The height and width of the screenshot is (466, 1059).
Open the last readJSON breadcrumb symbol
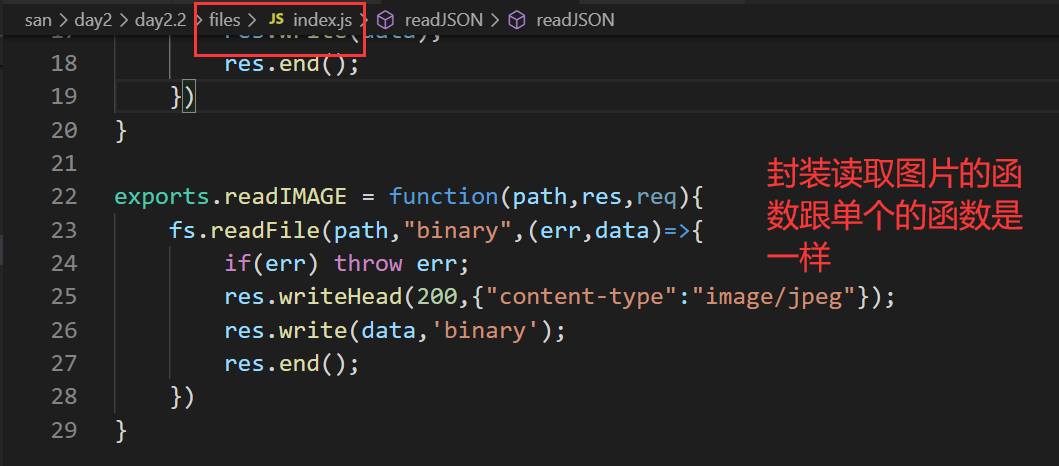coord(575,20)
